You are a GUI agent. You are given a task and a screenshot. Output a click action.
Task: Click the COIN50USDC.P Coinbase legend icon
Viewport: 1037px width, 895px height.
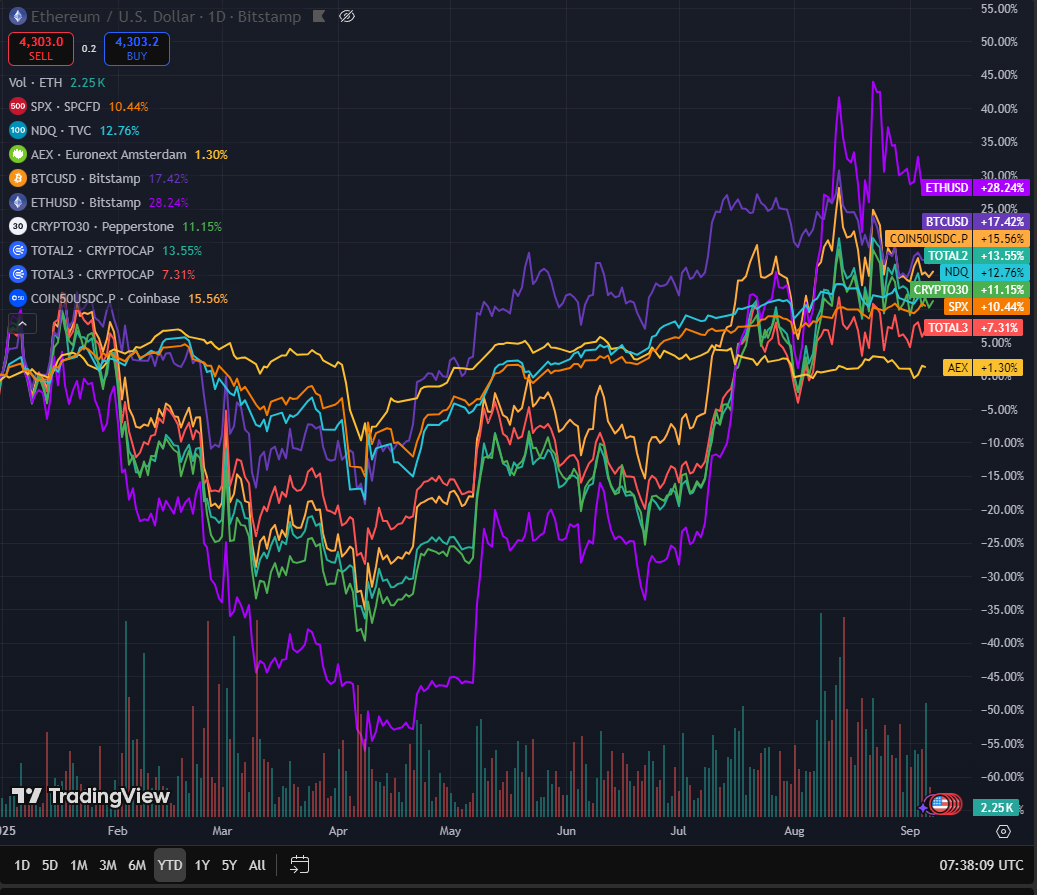tap(18, 298)
